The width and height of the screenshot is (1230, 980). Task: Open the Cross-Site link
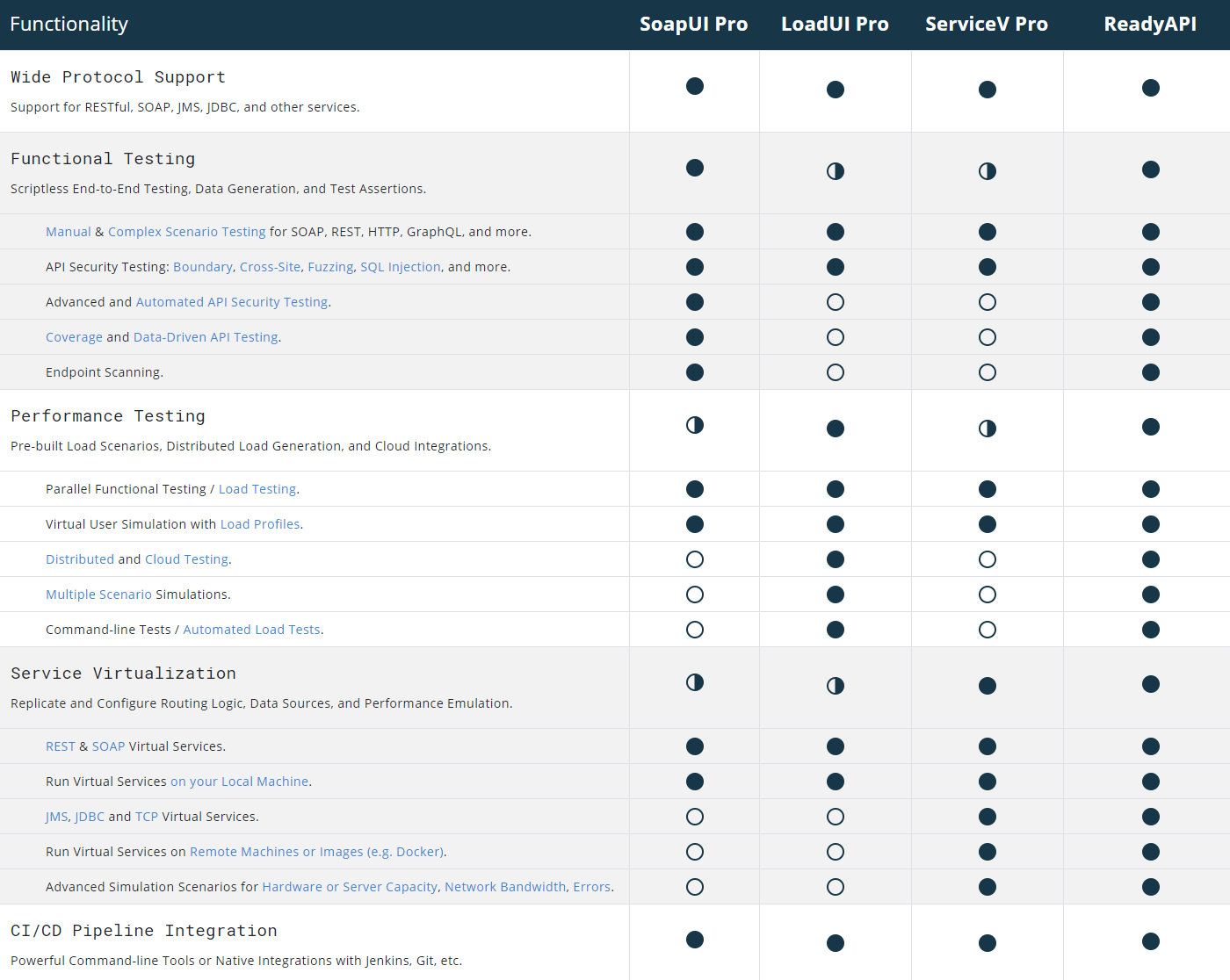(x=270, y=267)
